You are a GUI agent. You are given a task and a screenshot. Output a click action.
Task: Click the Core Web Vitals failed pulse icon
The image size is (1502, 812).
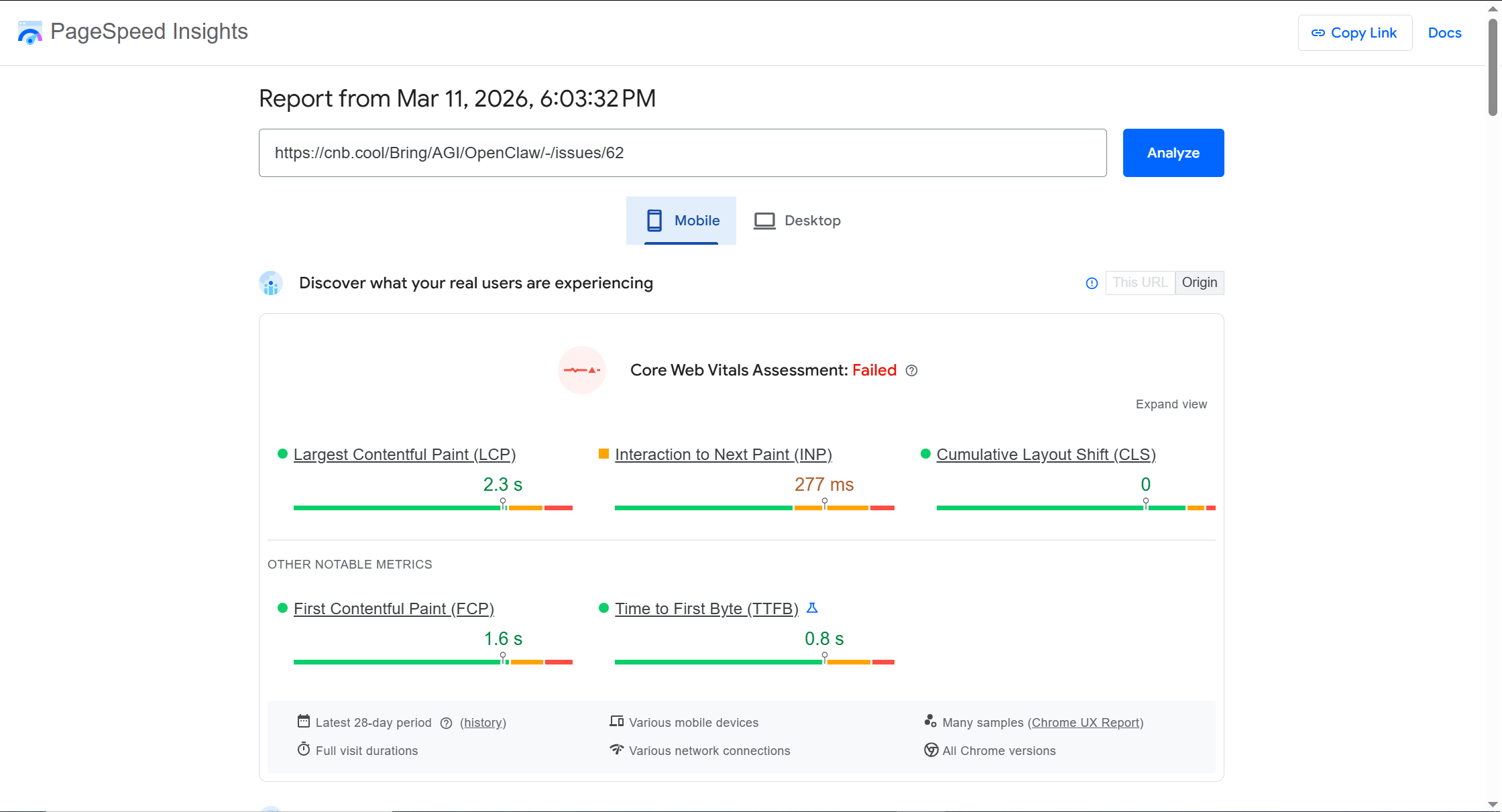[581, 370]
